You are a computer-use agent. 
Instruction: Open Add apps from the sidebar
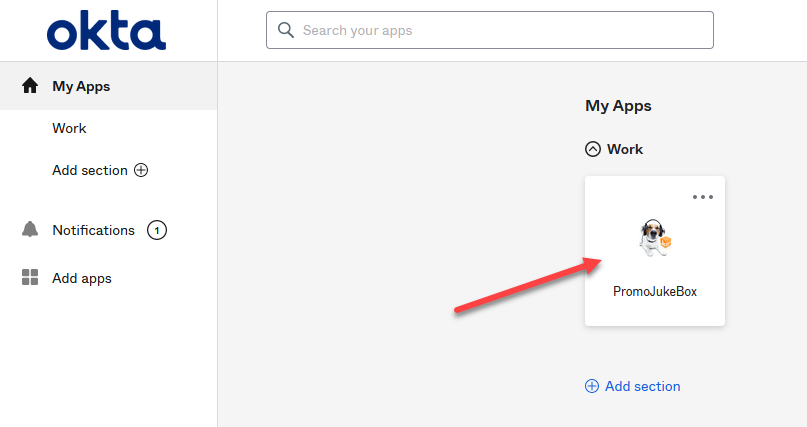tap(82, 278)
